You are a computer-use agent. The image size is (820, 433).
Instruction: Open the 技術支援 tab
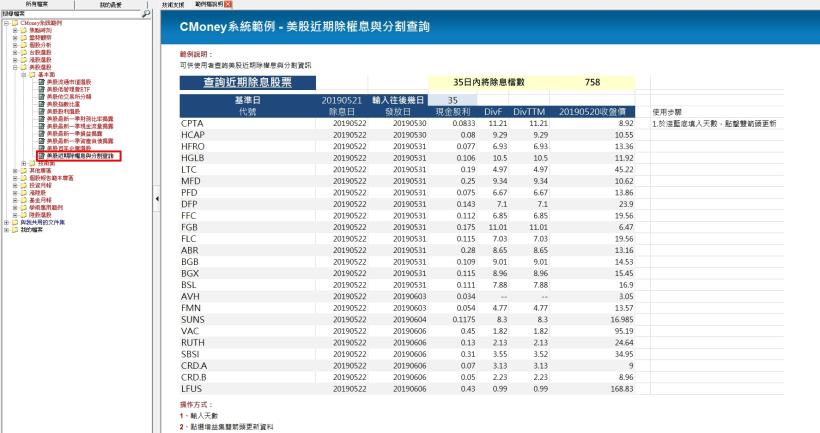click(173, 4)
